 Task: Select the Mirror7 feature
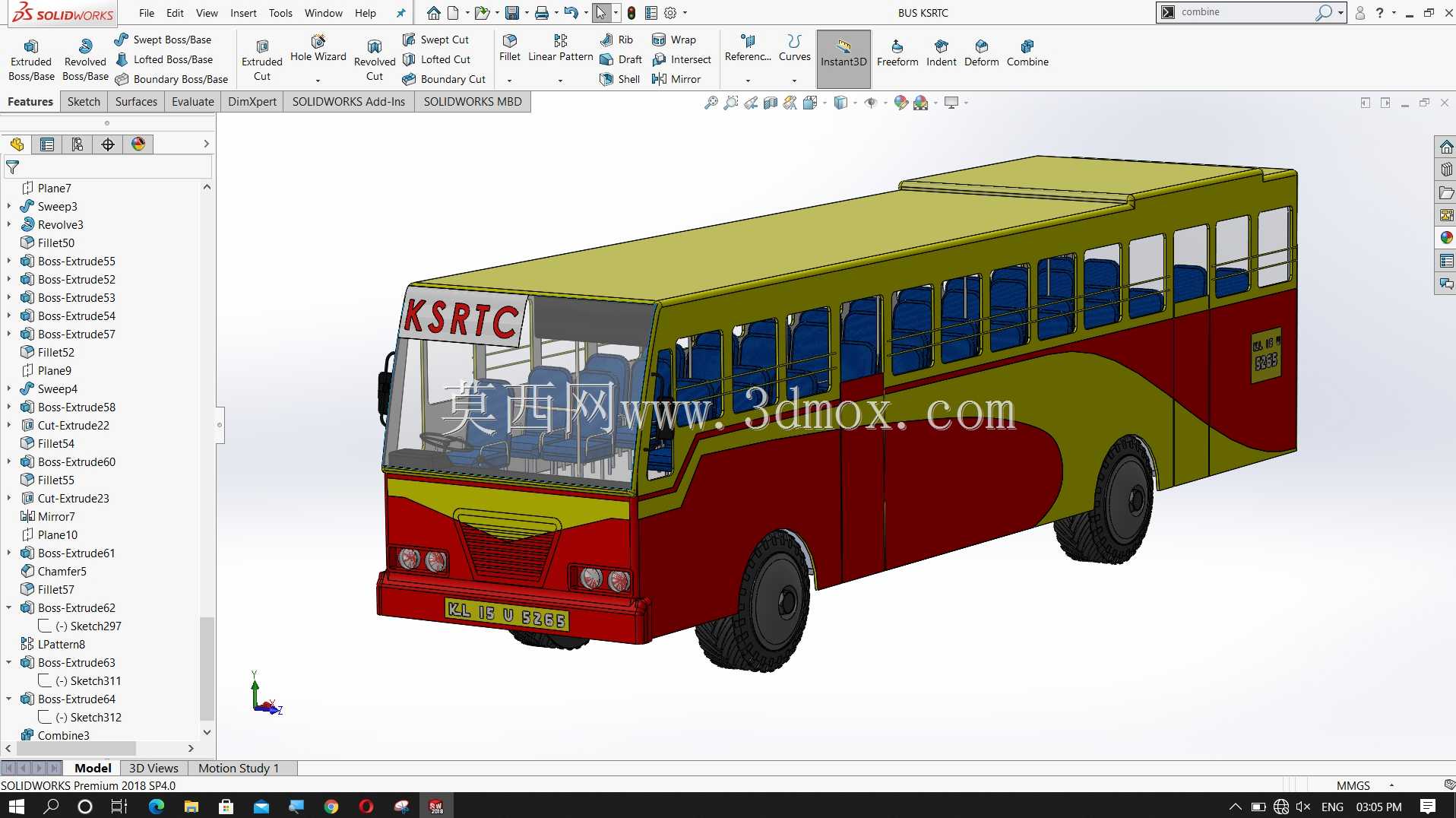pyautogui.click(x=48, y=516)
